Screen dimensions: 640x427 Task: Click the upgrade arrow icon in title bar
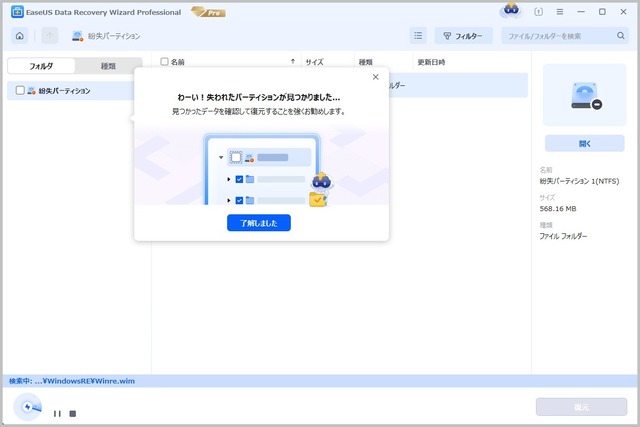pos(538,12)
